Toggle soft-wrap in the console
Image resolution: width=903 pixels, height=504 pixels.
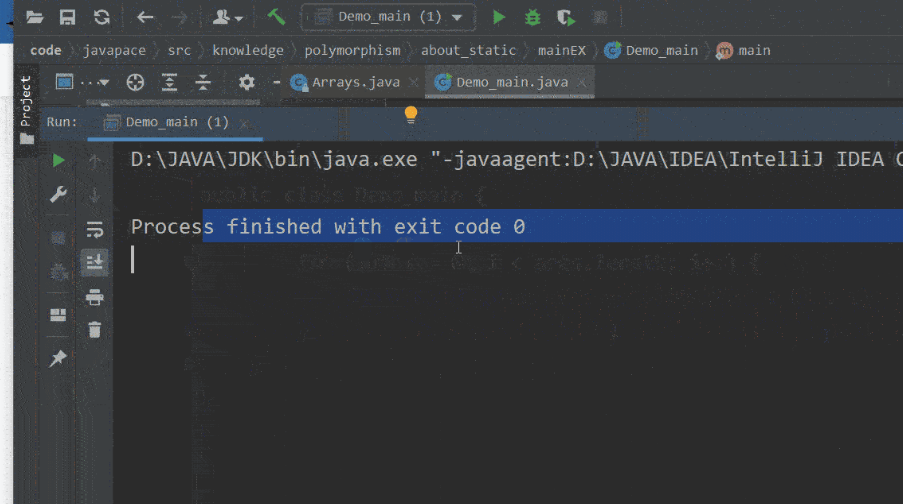click(95, 229)
